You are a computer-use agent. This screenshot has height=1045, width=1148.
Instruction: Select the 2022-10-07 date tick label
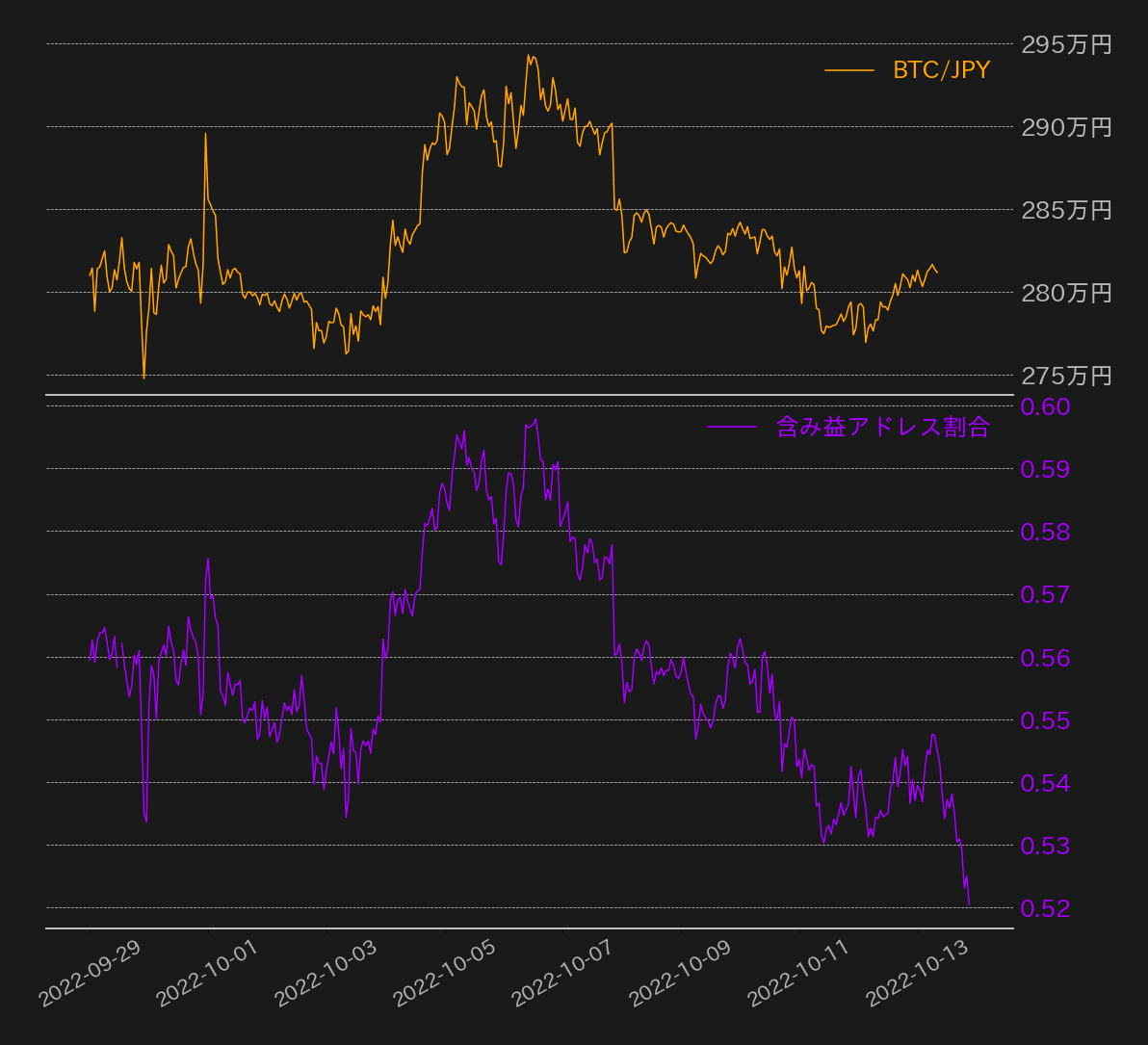click(x=563, y=975)
